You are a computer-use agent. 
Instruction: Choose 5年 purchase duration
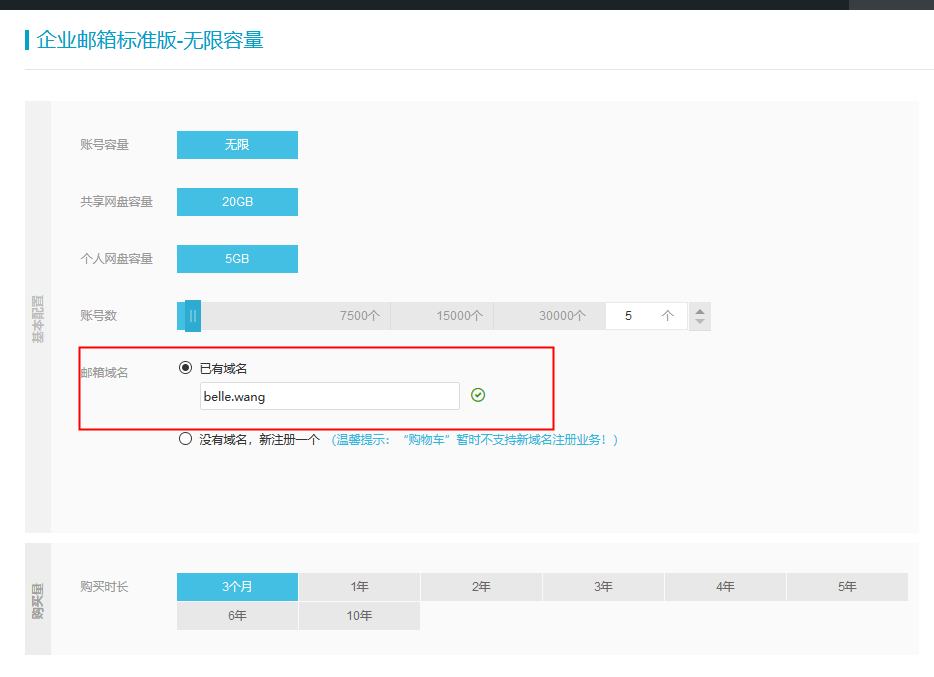pyautogui.click(x=847, y=587)
